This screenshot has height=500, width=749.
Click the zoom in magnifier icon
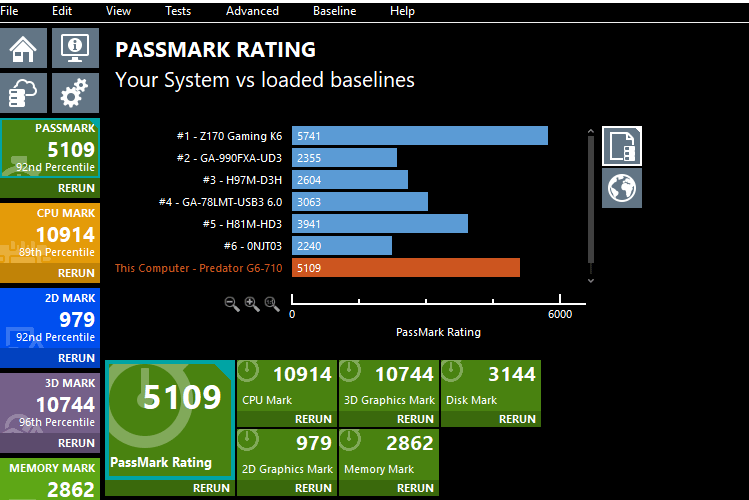coord(252,304)
